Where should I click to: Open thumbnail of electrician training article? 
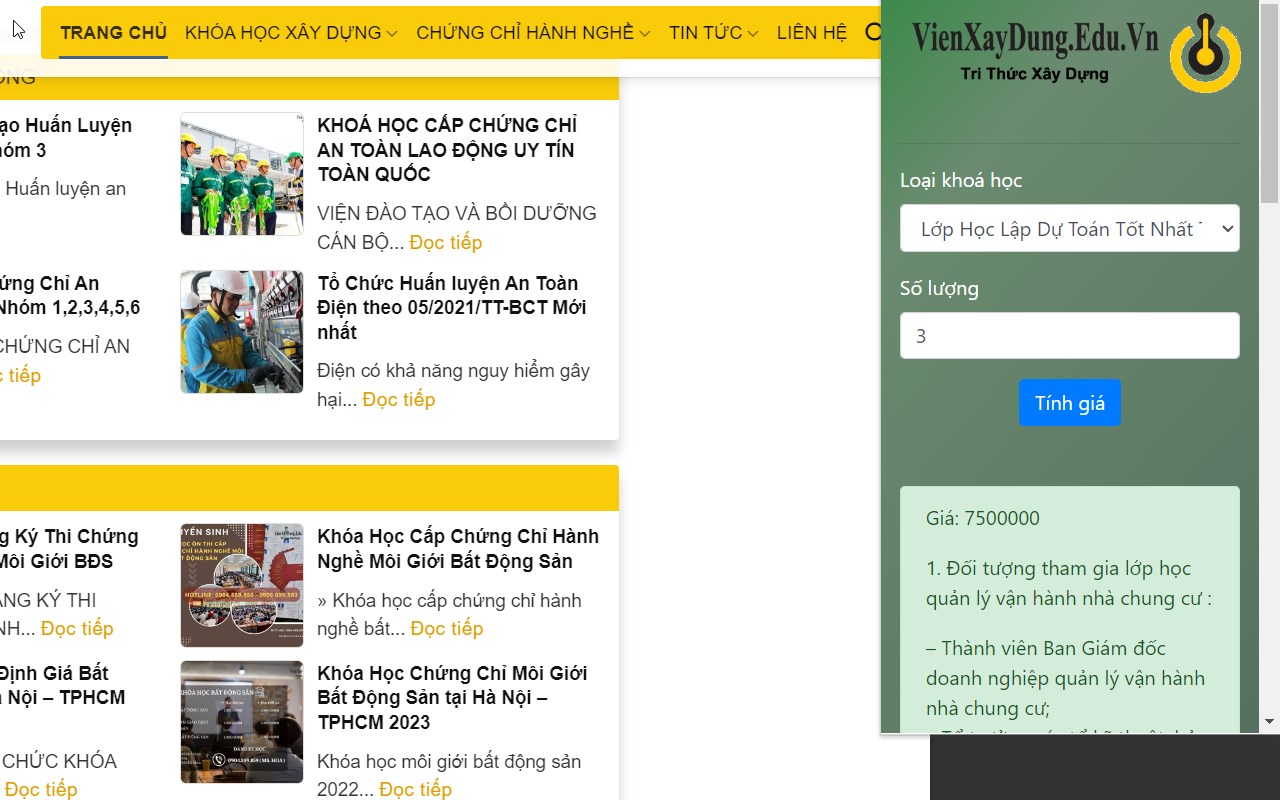(x=242, y=332)
